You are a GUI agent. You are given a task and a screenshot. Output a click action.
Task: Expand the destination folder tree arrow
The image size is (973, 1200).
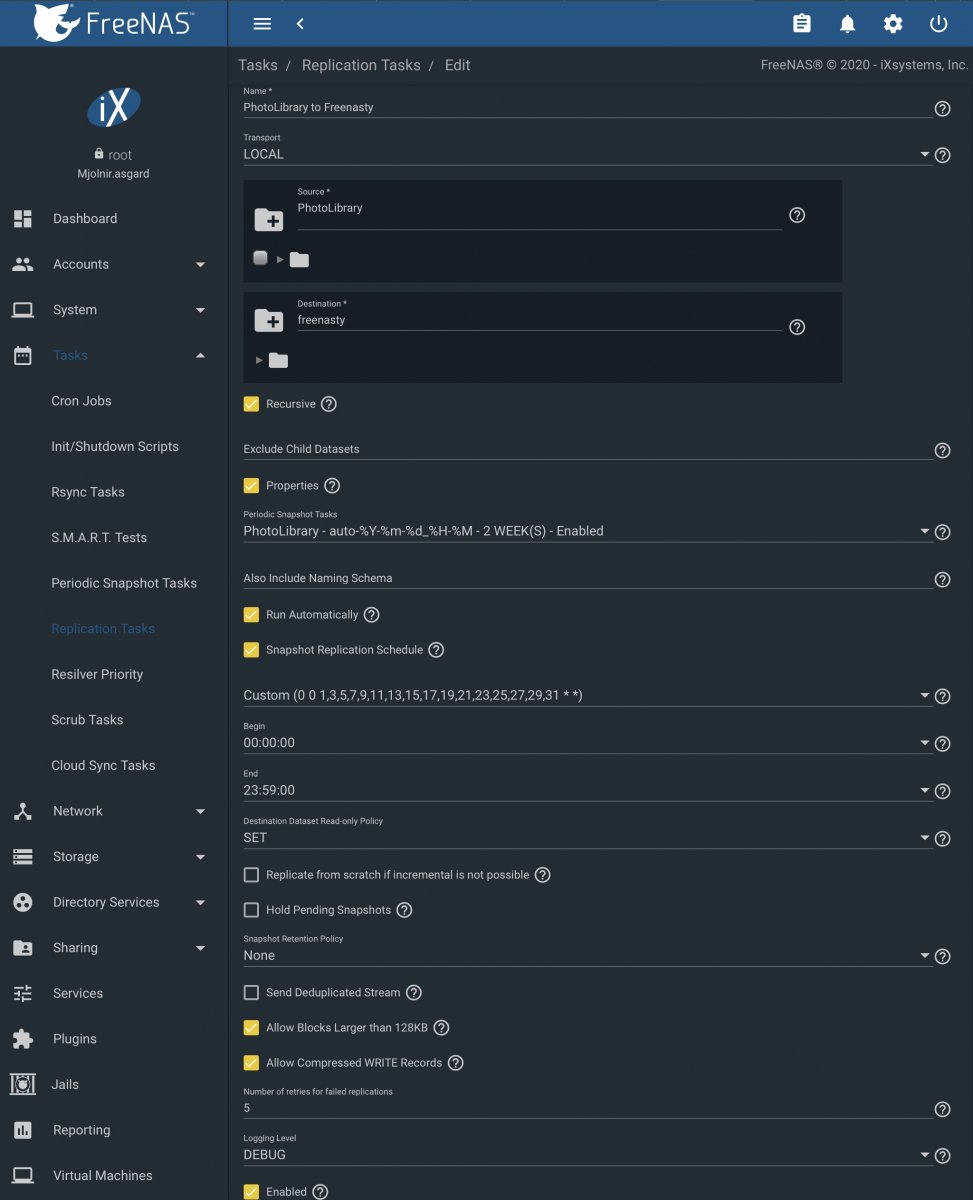(x=260, y=360)
